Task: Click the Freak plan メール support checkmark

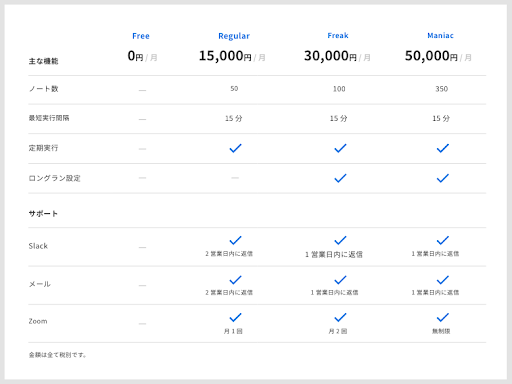Action: pyautogui.click(x=340, y=280)
